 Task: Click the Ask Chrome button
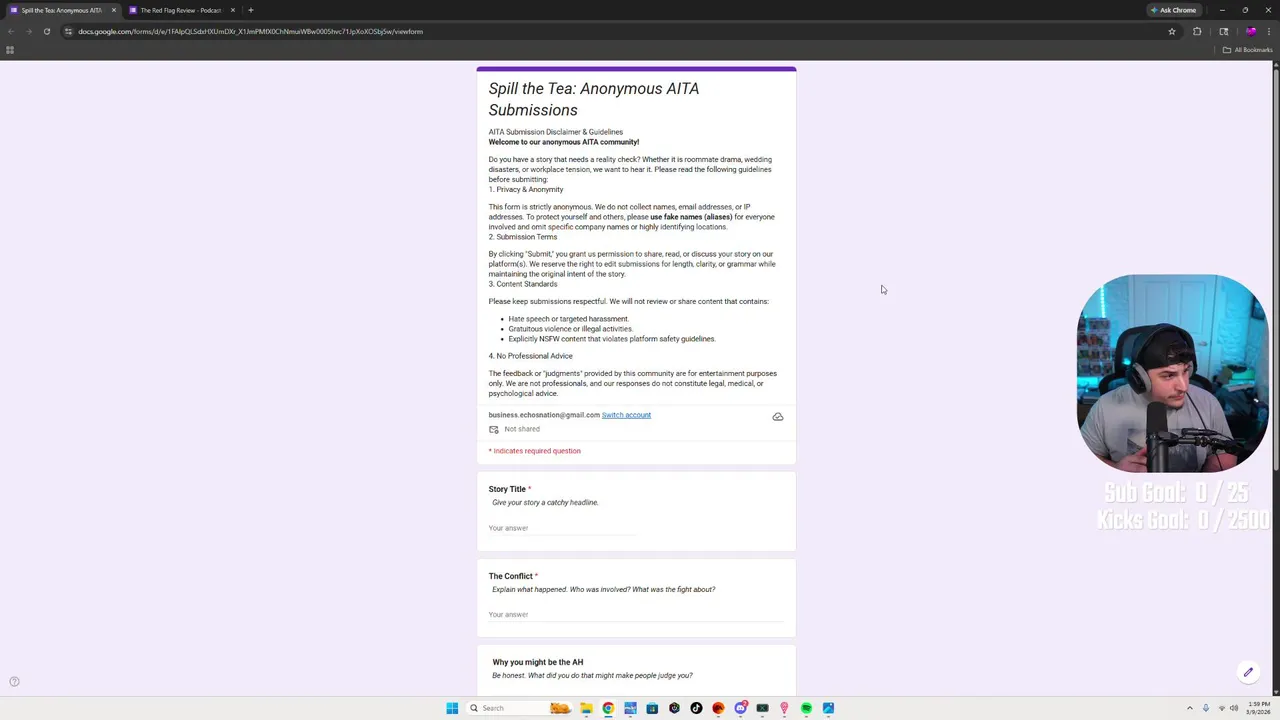pyautogui.click(x=1173, y=10)
